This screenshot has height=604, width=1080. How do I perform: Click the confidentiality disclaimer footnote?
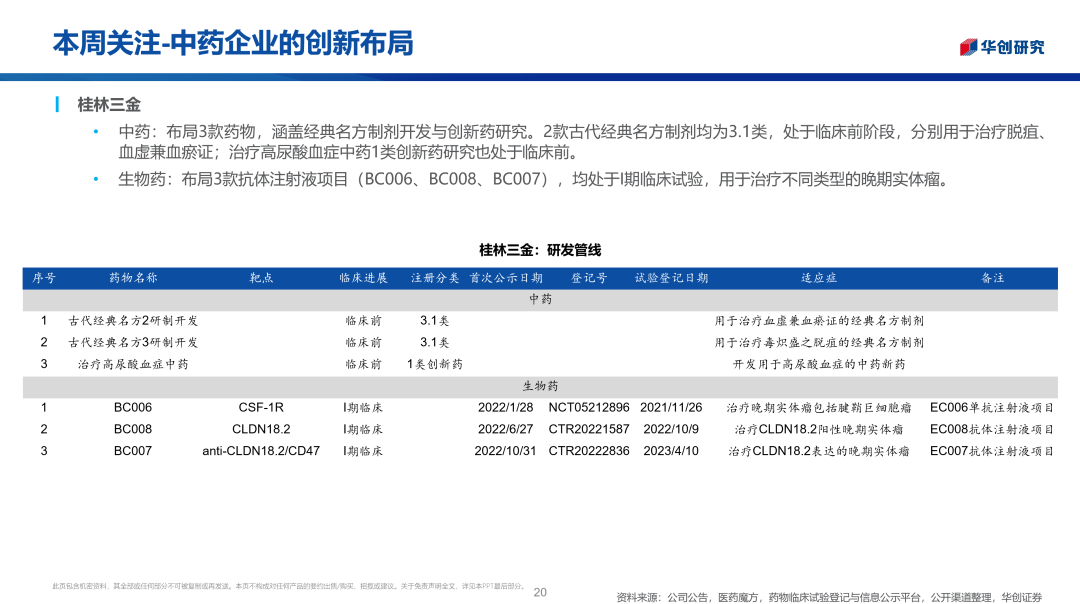click(x=289, y=586)
